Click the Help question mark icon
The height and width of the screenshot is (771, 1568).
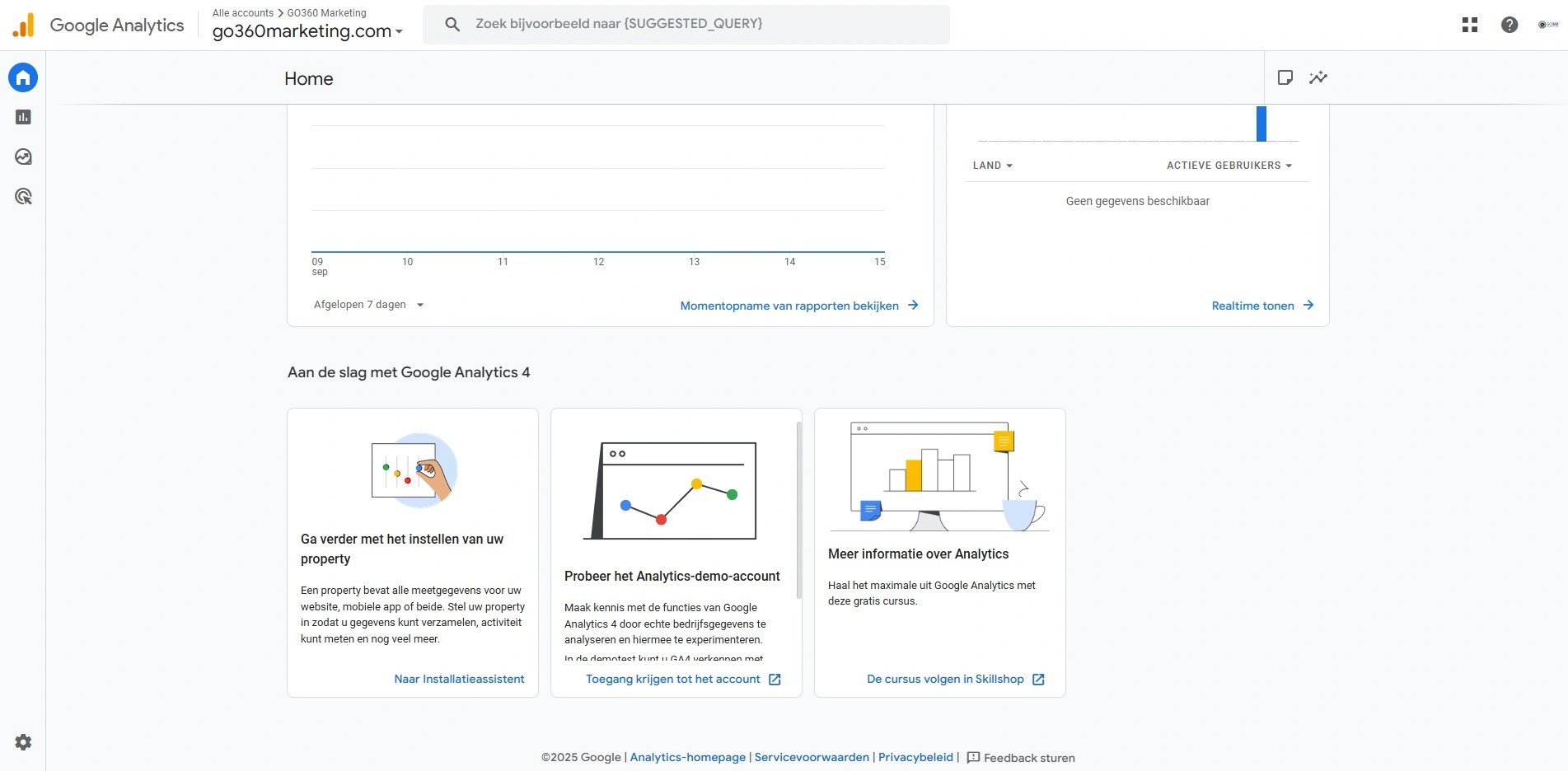(x=1509, y=25)
